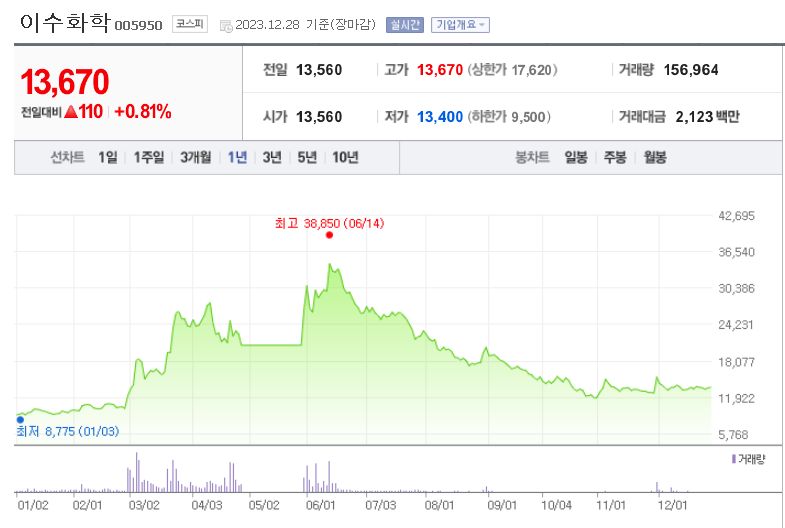Select the 1주일 line chart period
The height and width of the screenshot is (528, 785).
pos(149,158)
